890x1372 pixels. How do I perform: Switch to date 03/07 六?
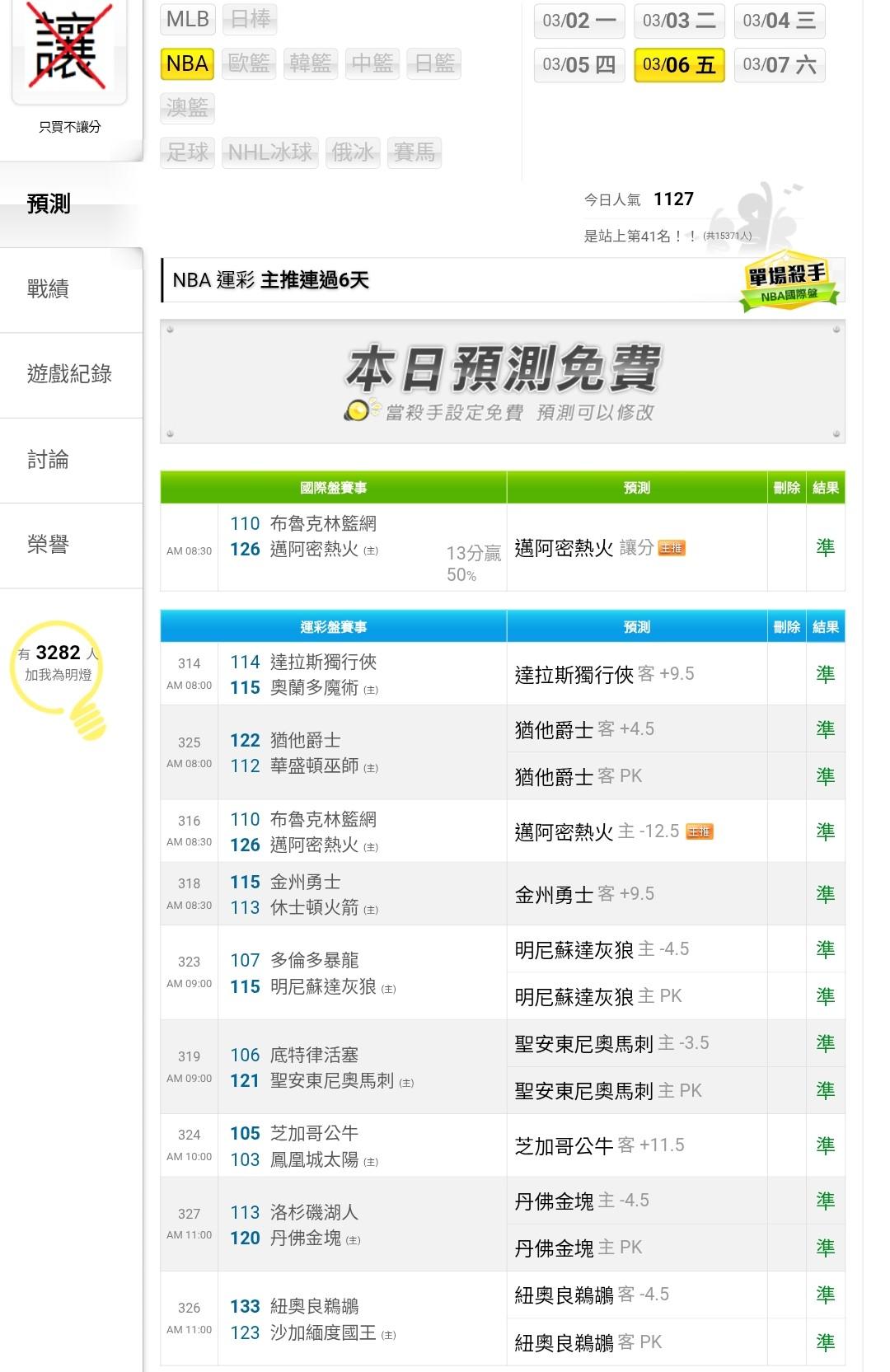(x=779, y=65)
